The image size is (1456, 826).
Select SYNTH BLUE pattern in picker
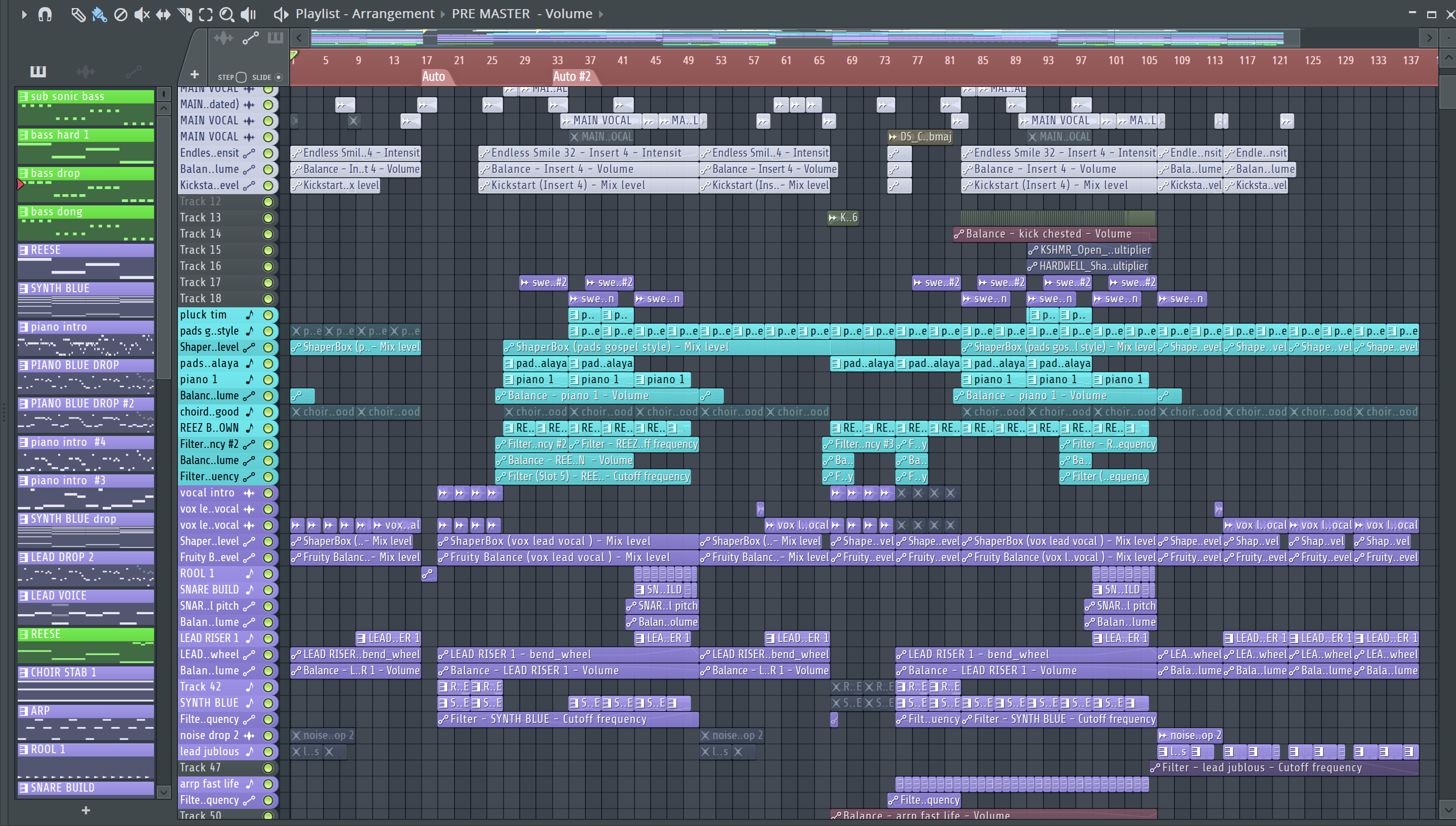[85, 300]
